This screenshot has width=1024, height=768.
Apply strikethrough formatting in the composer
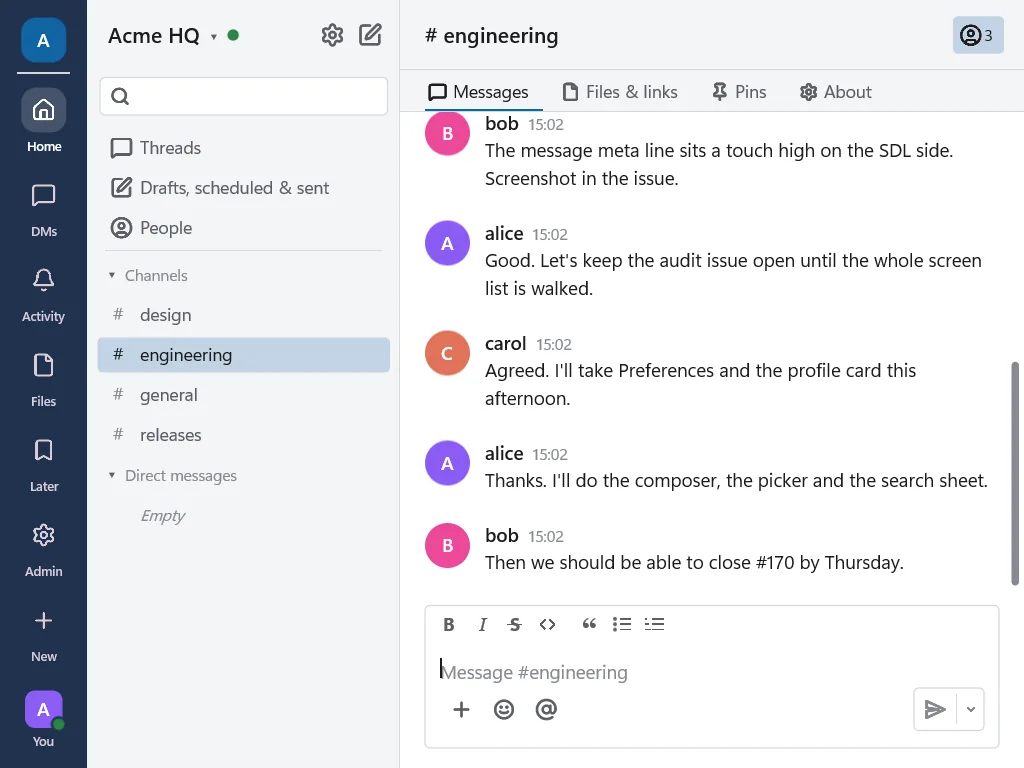click(515, 624)
